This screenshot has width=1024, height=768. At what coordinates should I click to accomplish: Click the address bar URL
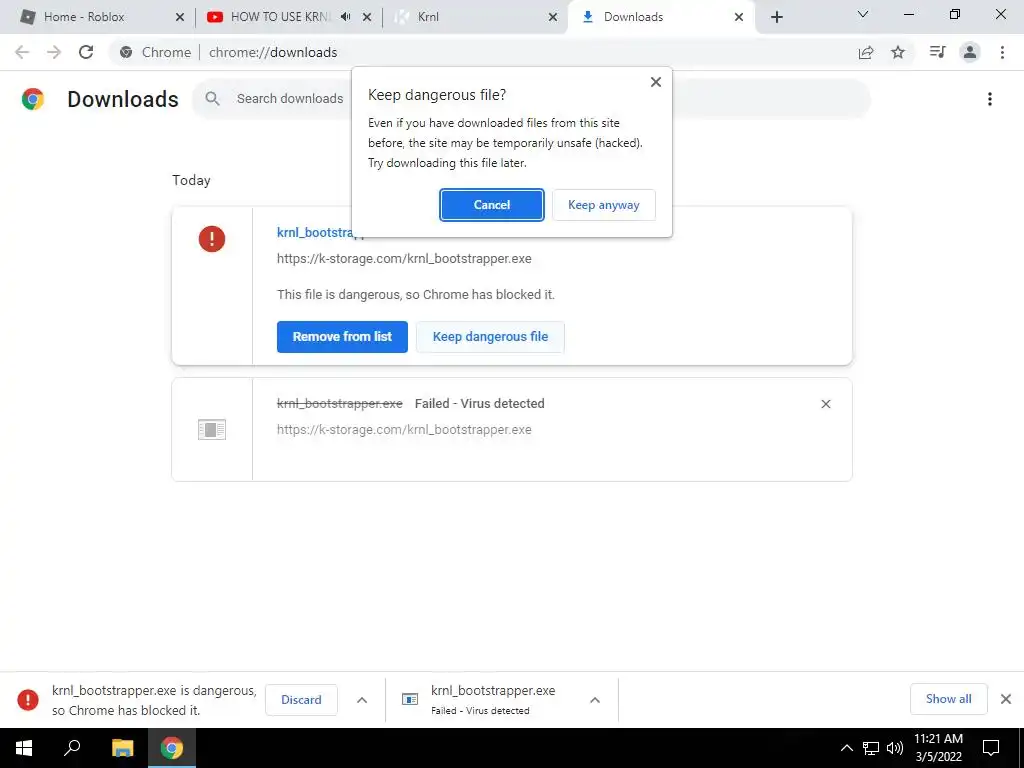pos(273,52)
